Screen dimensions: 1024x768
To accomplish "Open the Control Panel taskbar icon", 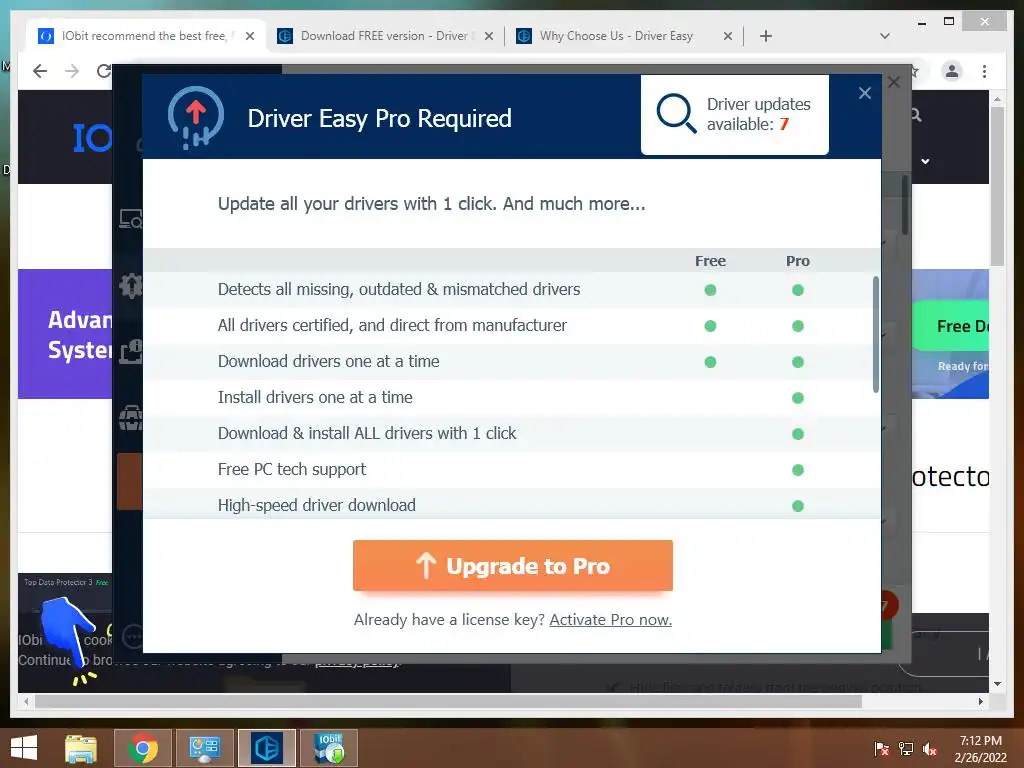I will click(x=204, y=748).
